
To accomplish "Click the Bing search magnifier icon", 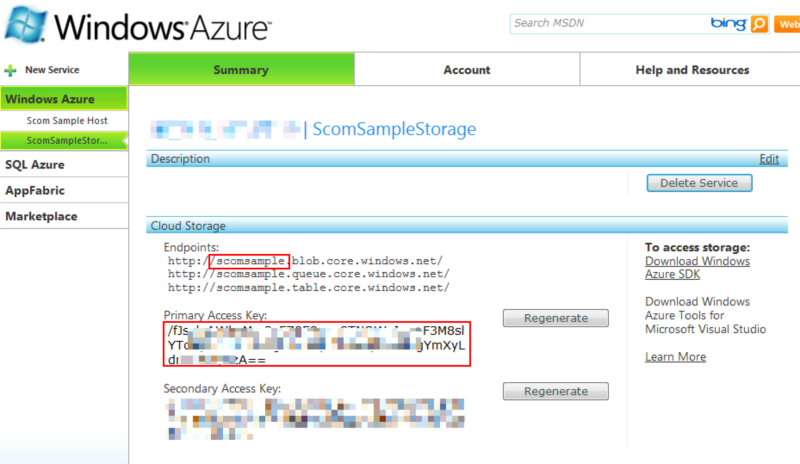I will click(x=759, y=23).
